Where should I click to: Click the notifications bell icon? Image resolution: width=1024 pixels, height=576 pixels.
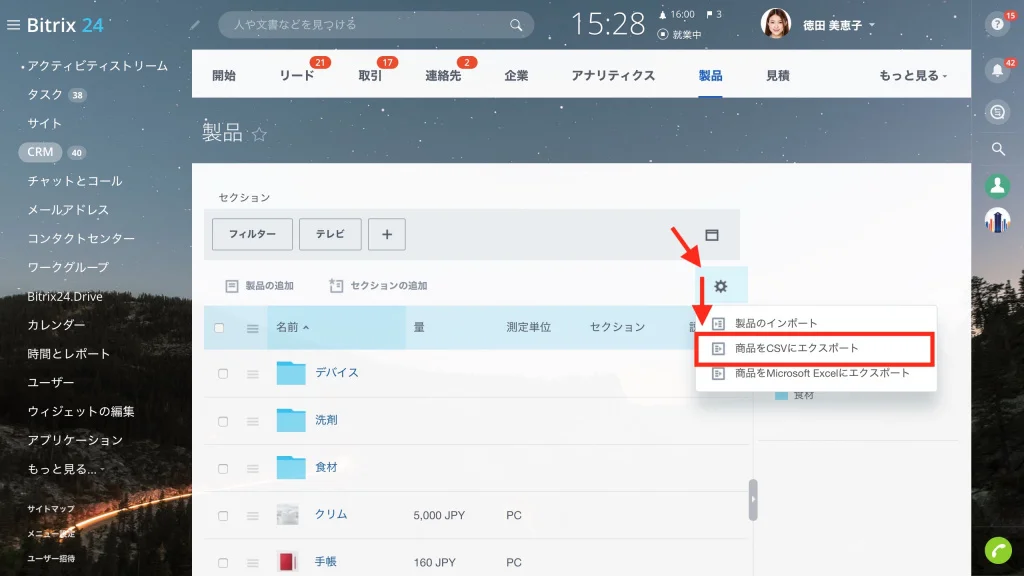[x=997, y=71]
